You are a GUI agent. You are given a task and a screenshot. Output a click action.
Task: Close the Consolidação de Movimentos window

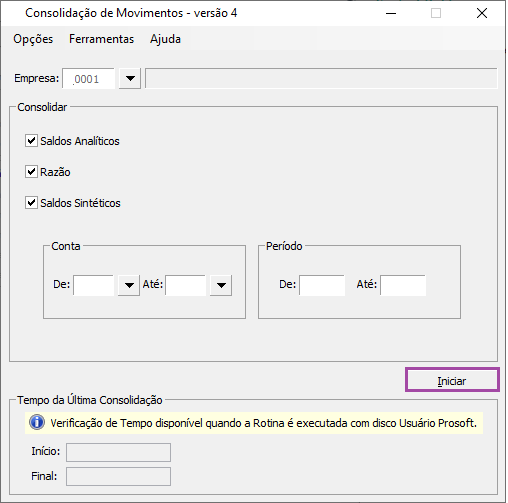(482, 13)
